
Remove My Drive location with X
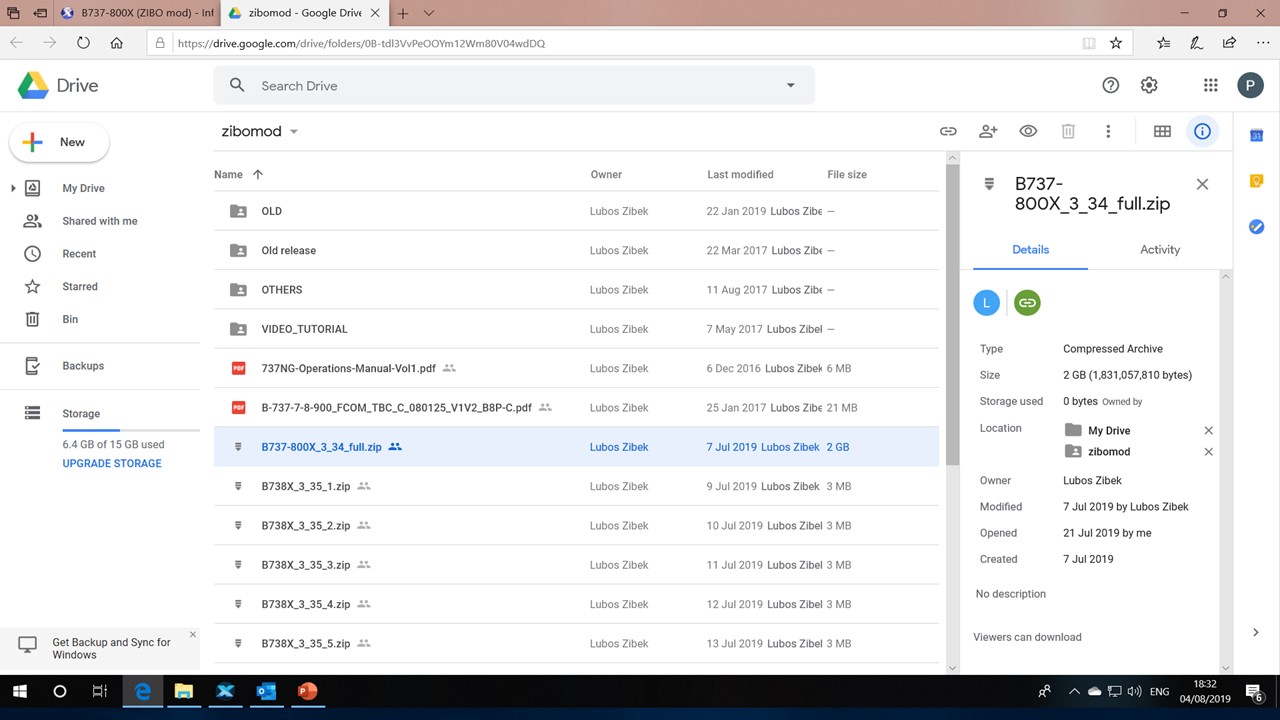click(x=1208, y=430)
